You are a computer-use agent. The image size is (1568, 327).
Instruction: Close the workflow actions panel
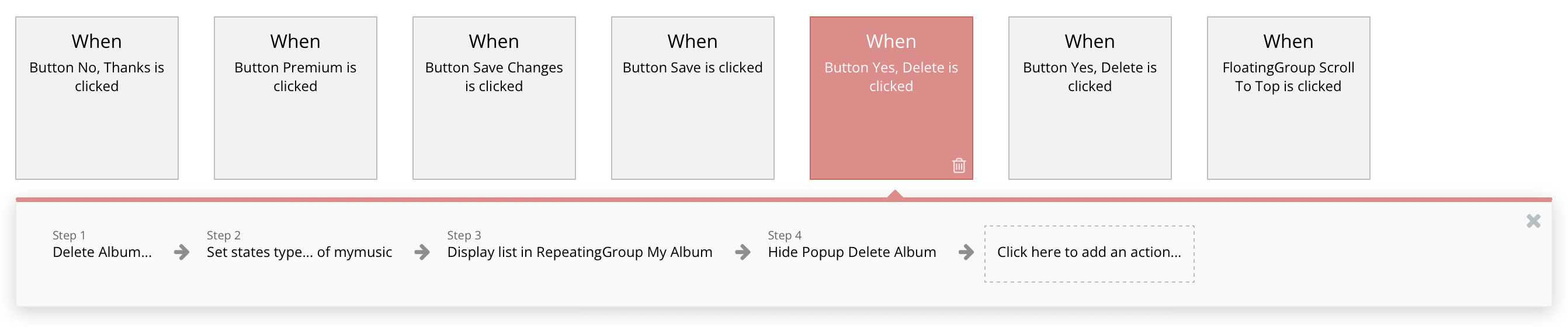pyautogui.click(x=1533, y=221)
